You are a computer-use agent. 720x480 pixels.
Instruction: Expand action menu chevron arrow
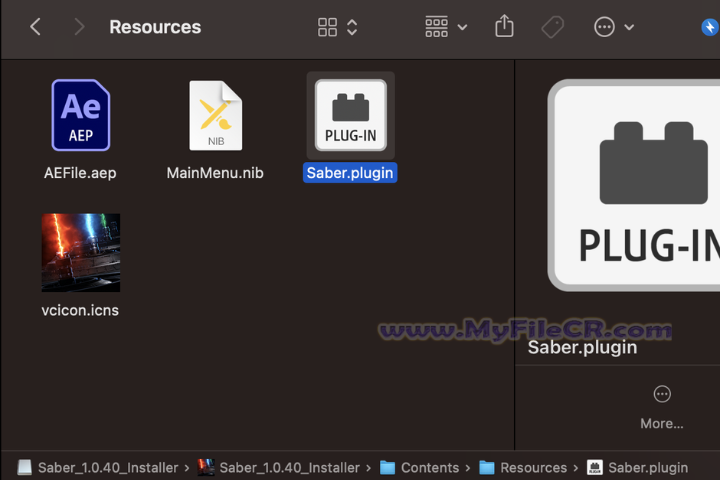[x=629, y=28]
